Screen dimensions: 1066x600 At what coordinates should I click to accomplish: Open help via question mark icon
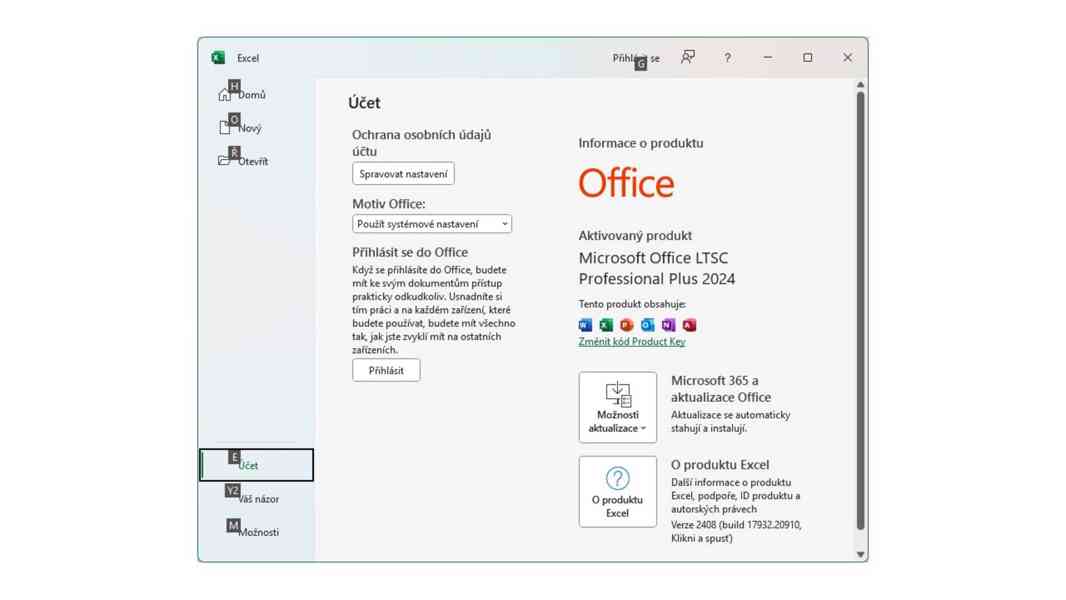pyautogui.click(x=727, y=58)
